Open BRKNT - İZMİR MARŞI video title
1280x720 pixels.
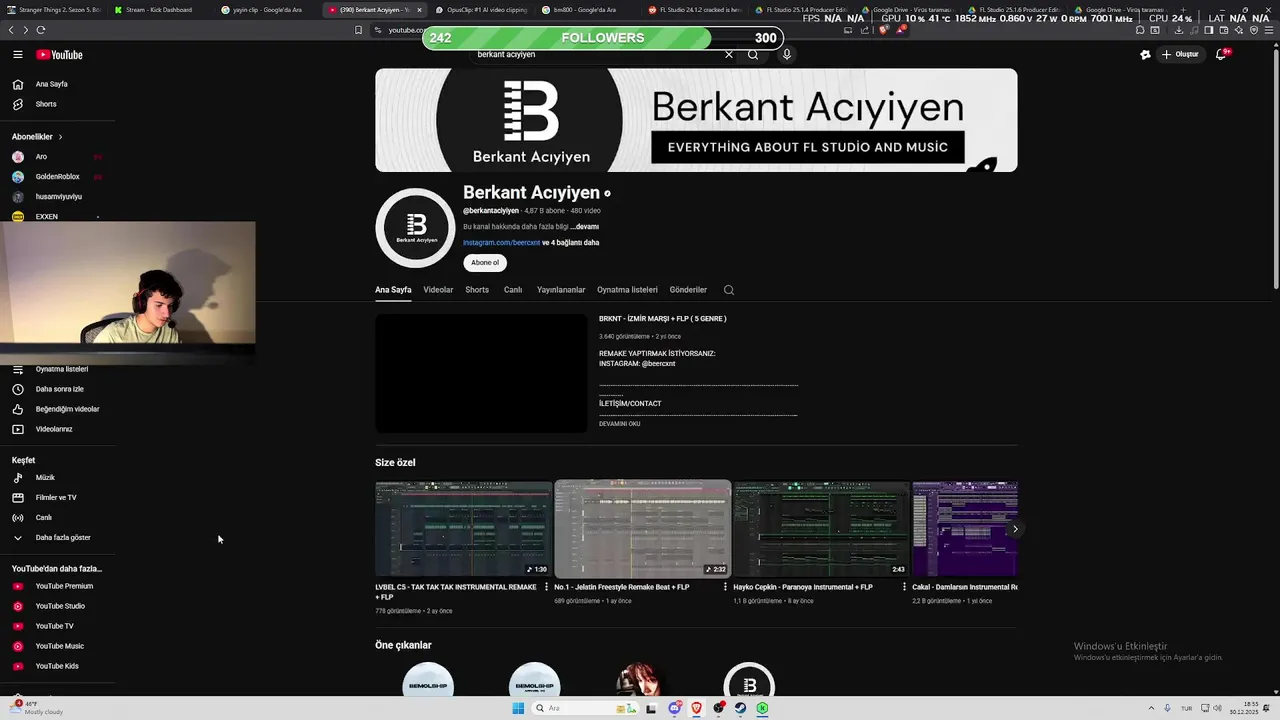(663, 319)
